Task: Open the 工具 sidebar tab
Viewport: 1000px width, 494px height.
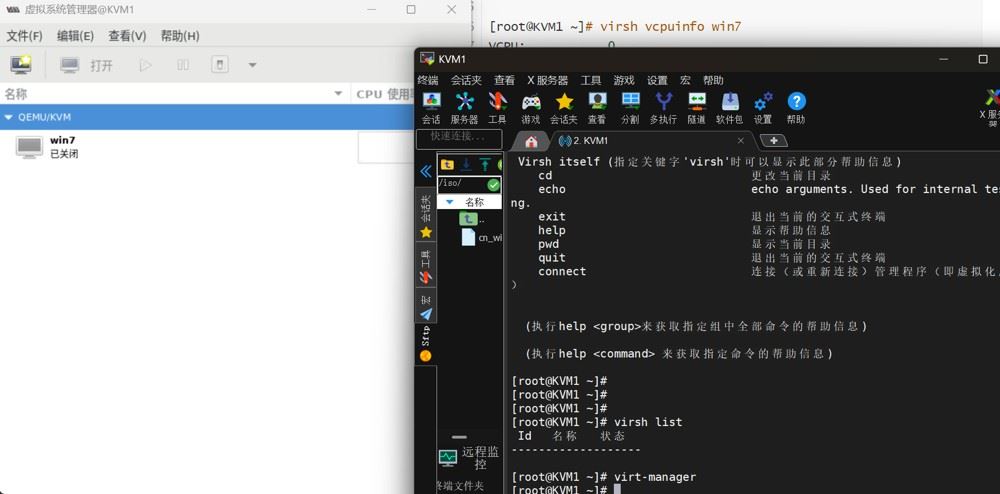Action: [425, 266]
